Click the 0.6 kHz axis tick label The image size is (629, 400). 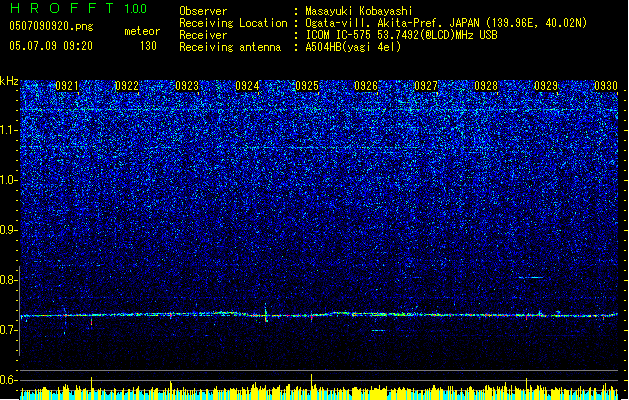(9, 380)
